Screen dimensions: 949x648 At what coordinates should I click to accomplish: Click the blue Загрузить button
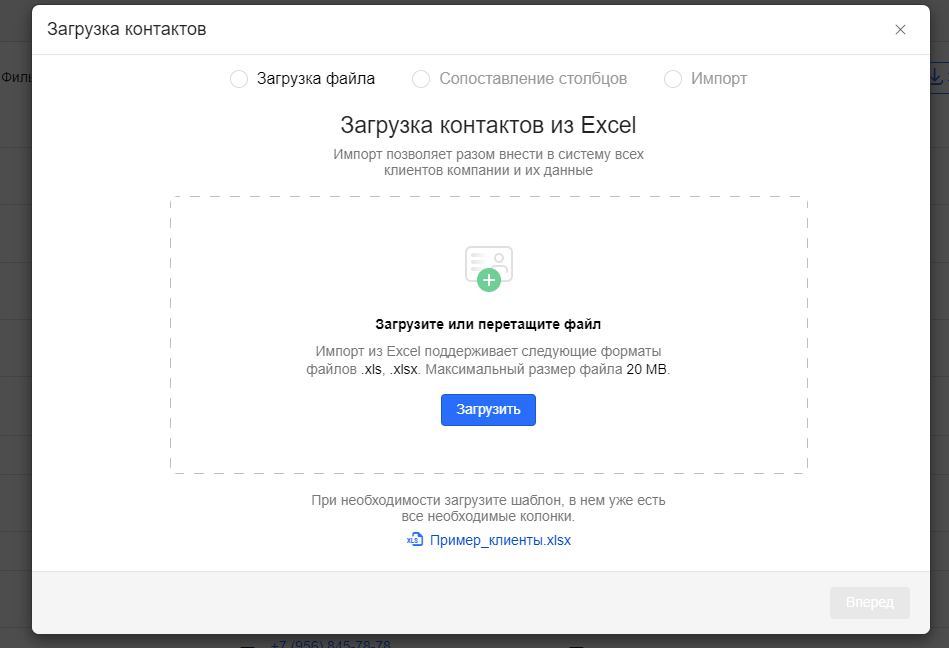click(x=488, y=410)
